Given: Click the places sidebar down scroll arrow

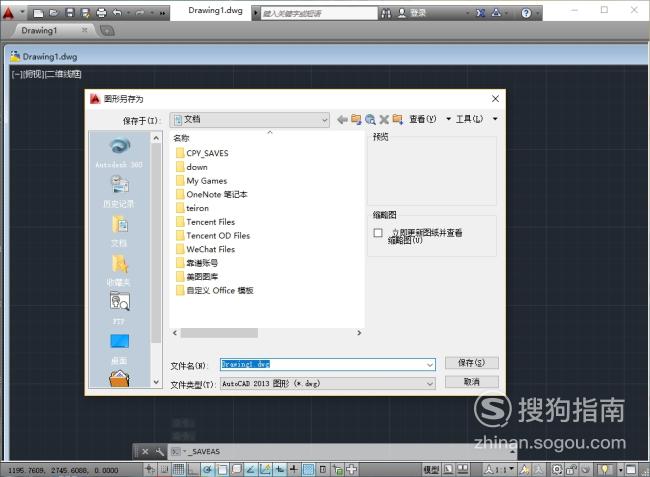Looking at the screenshot, I should (156, 382).
